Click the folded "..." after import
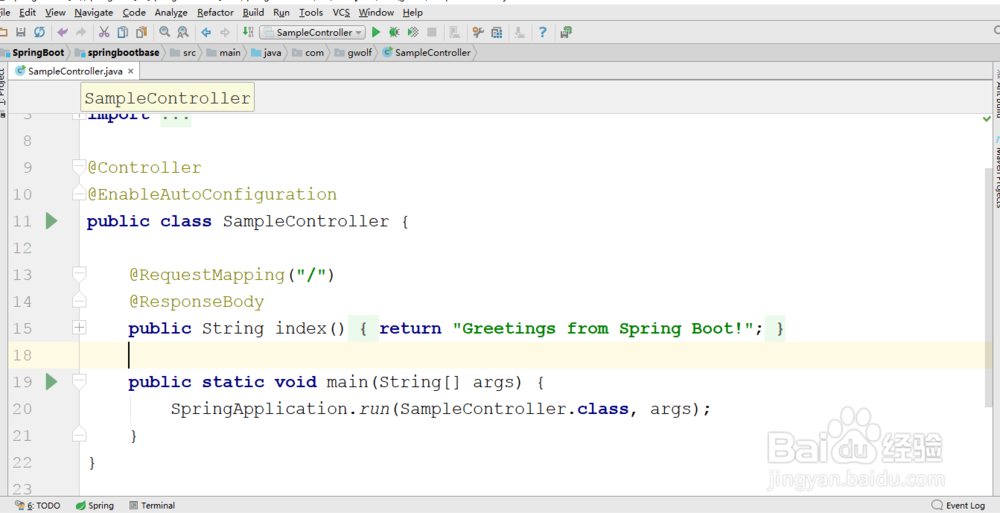The width and height of the screenshot is (1000, 513). 175,117
